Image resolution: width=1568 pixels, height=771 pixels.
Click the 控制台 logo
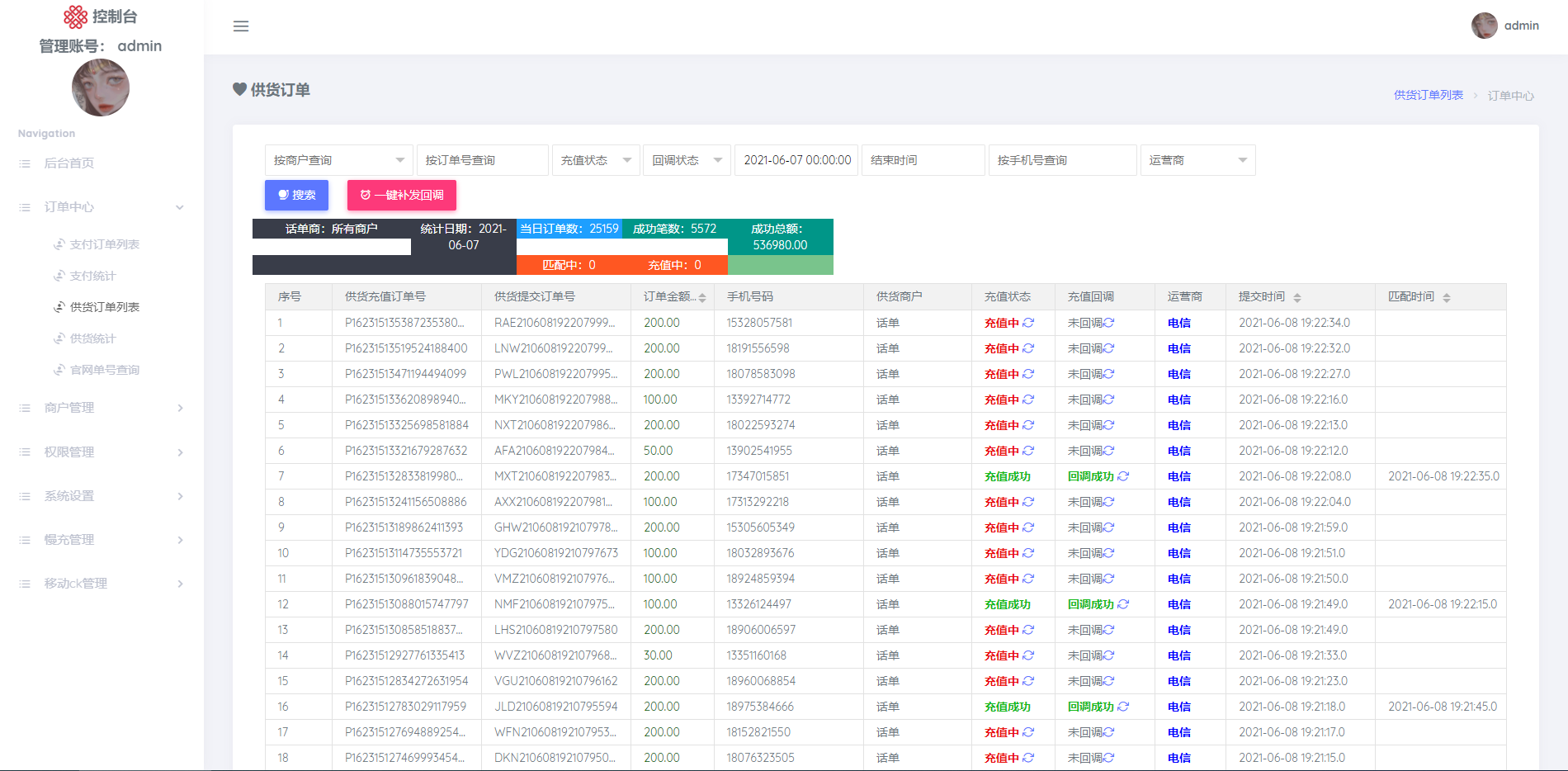[101, 17]
